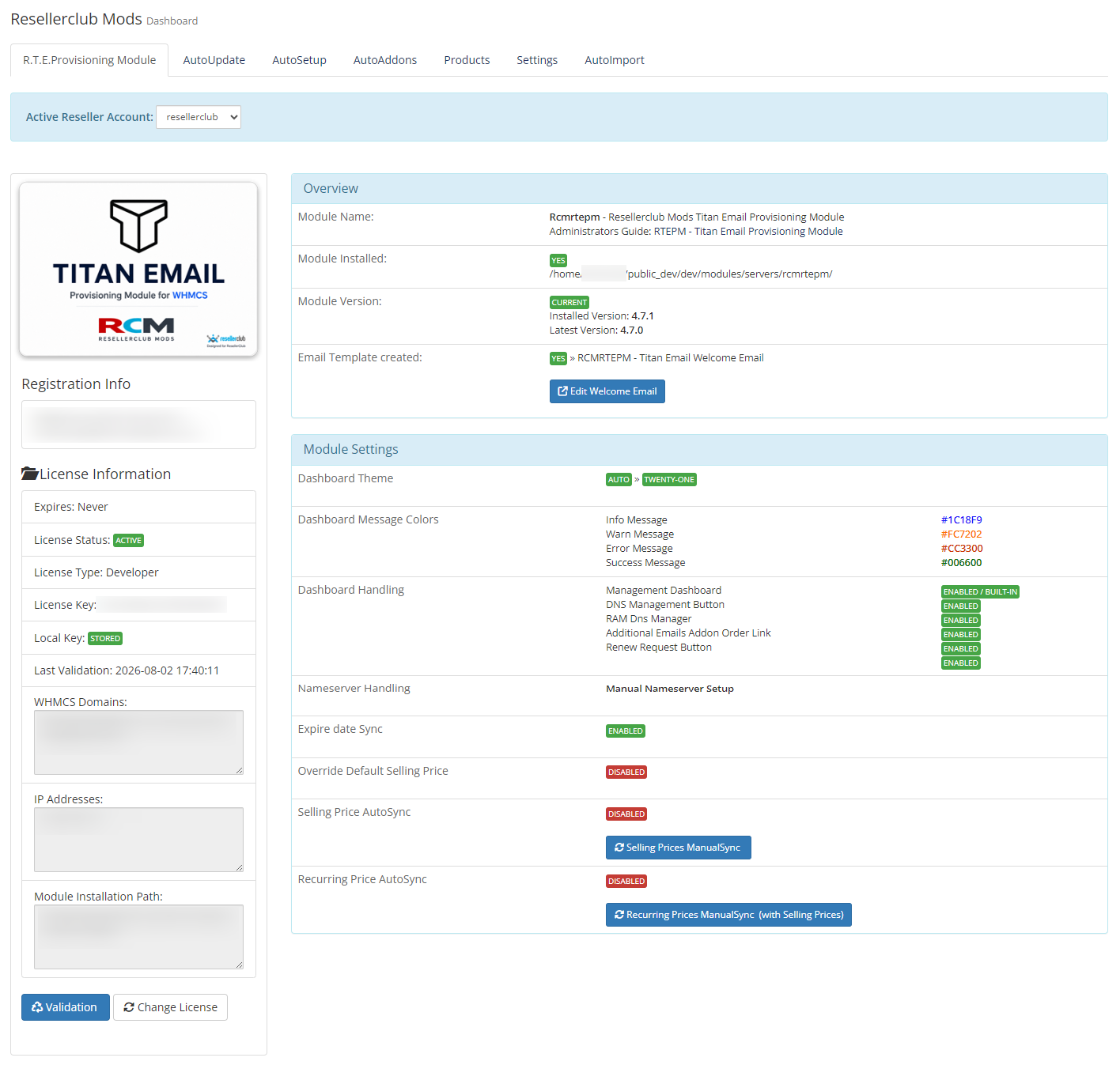
Task: Click the Registration Info heading
Action: pos(76,384)
